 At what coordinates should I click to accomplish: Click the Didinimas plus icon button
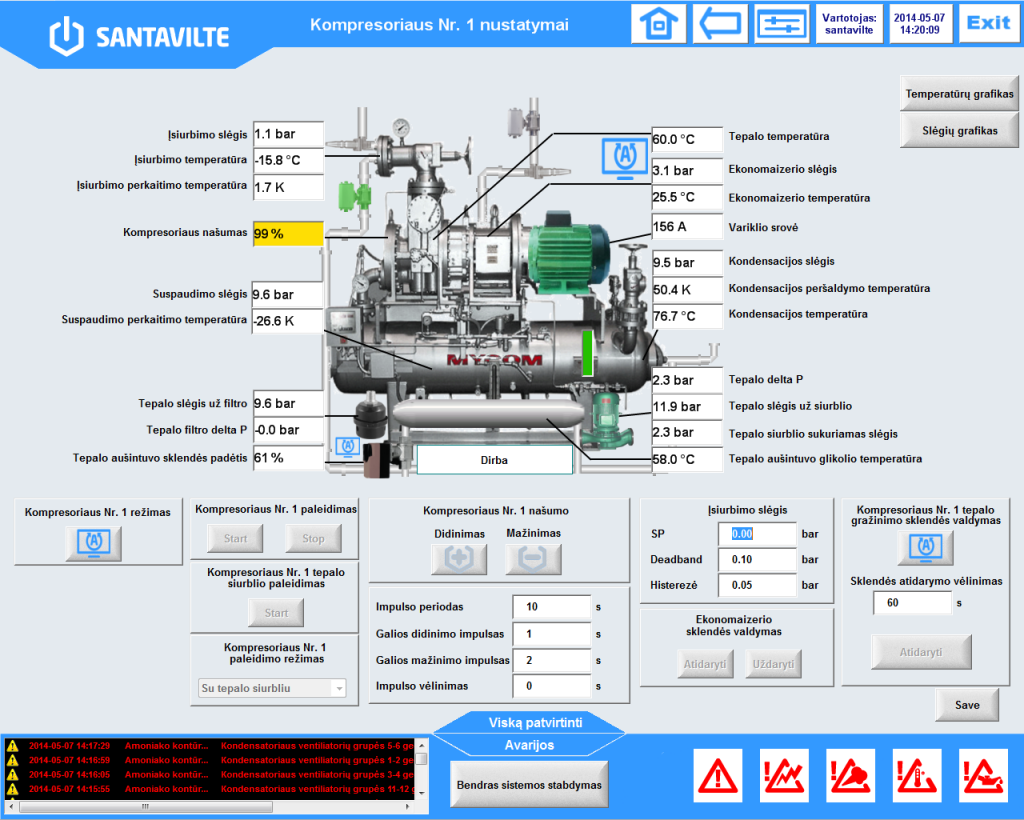459,559
